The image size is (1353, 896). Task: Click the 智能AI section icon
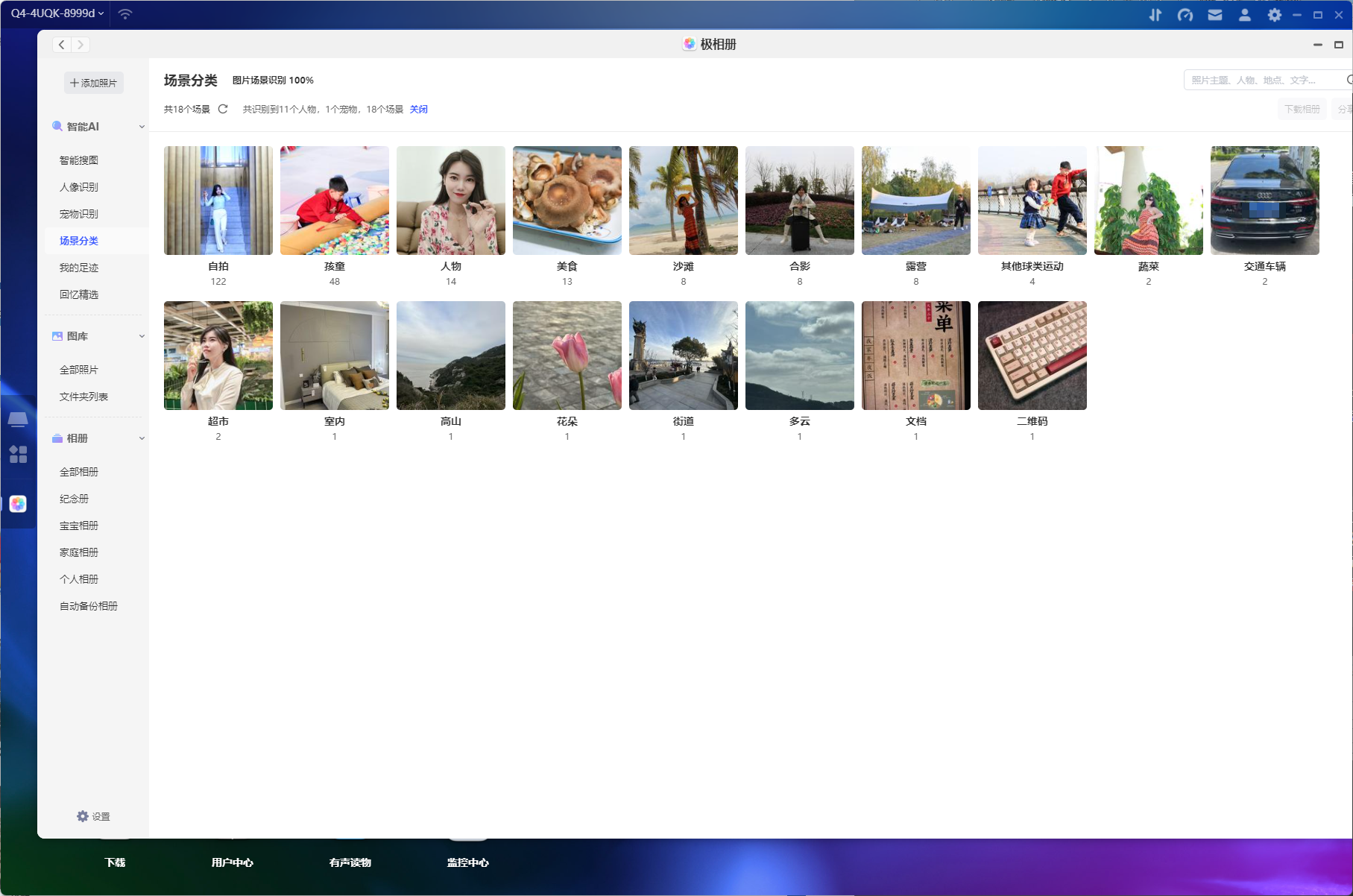tap(57, 126)
